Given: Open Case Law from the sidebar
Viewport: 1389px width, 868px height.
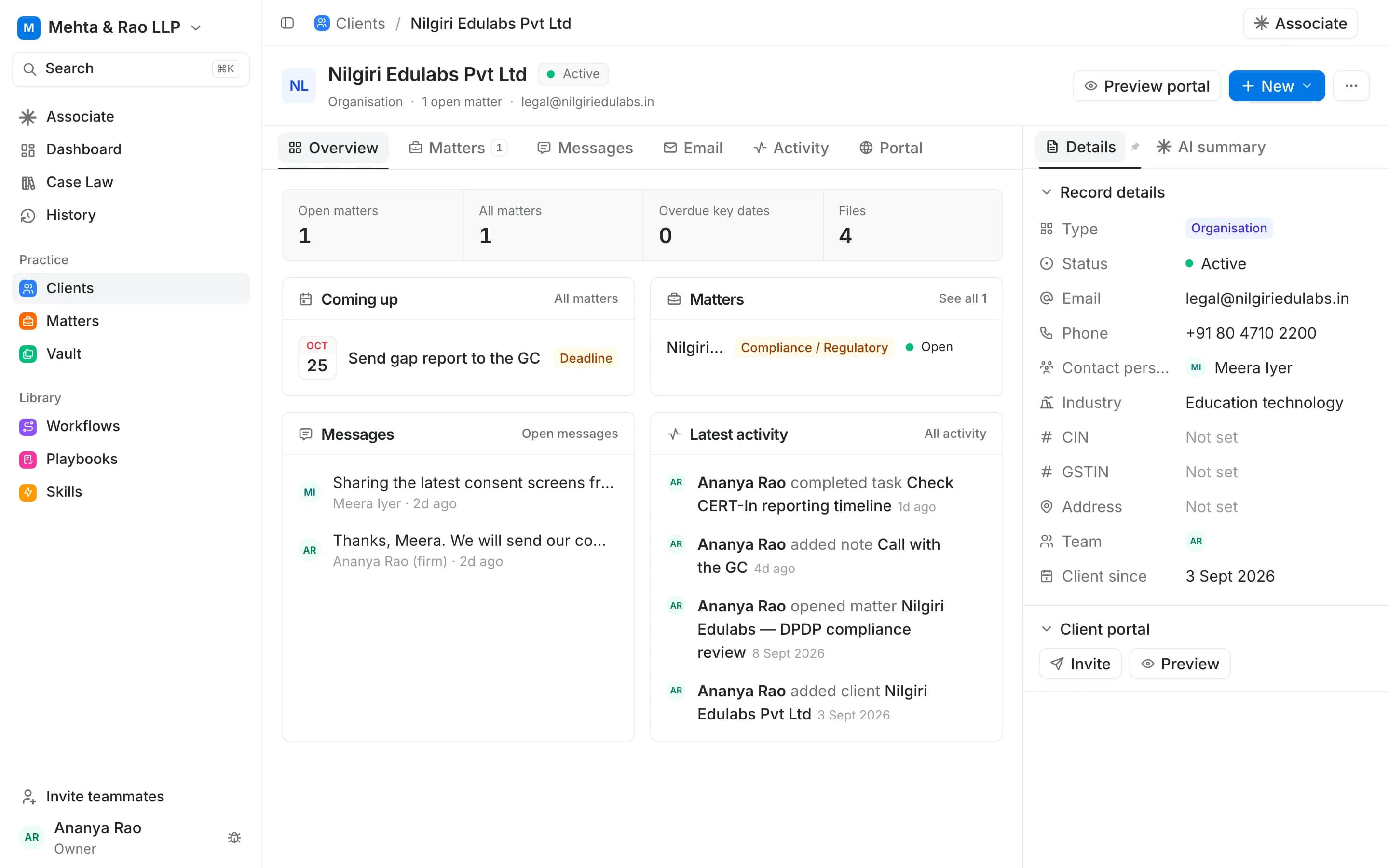Looking at the screenshot, I should 131,182.
